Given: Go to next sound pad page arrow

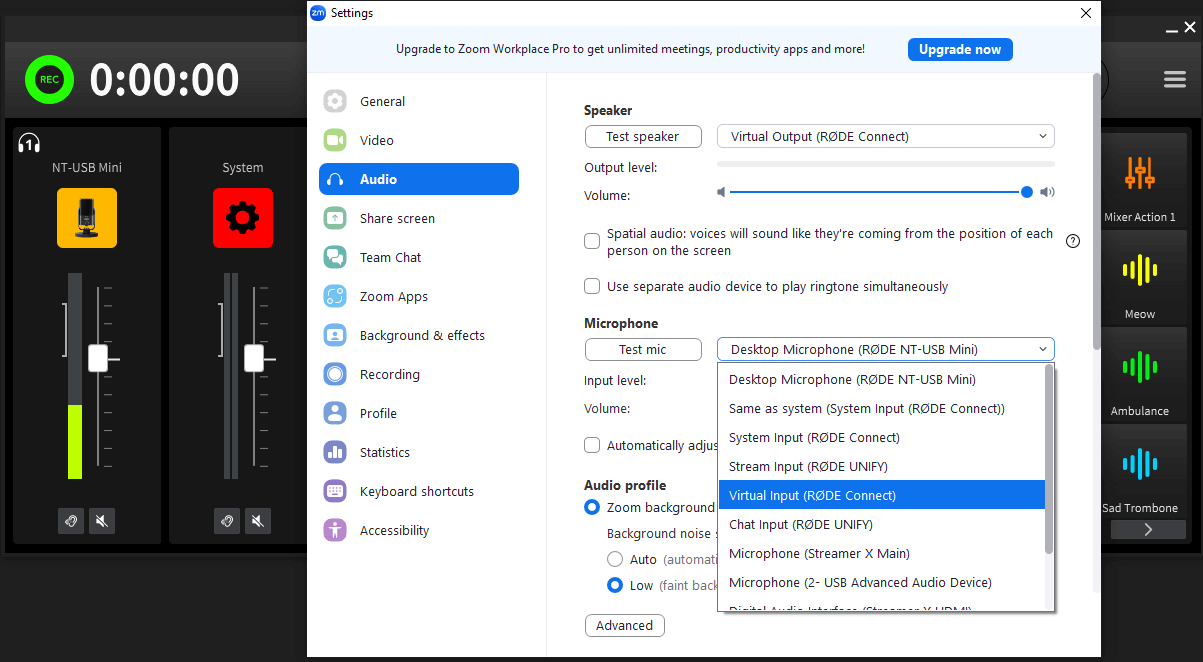Looking at the screenshot, I should pos(1148,530).
